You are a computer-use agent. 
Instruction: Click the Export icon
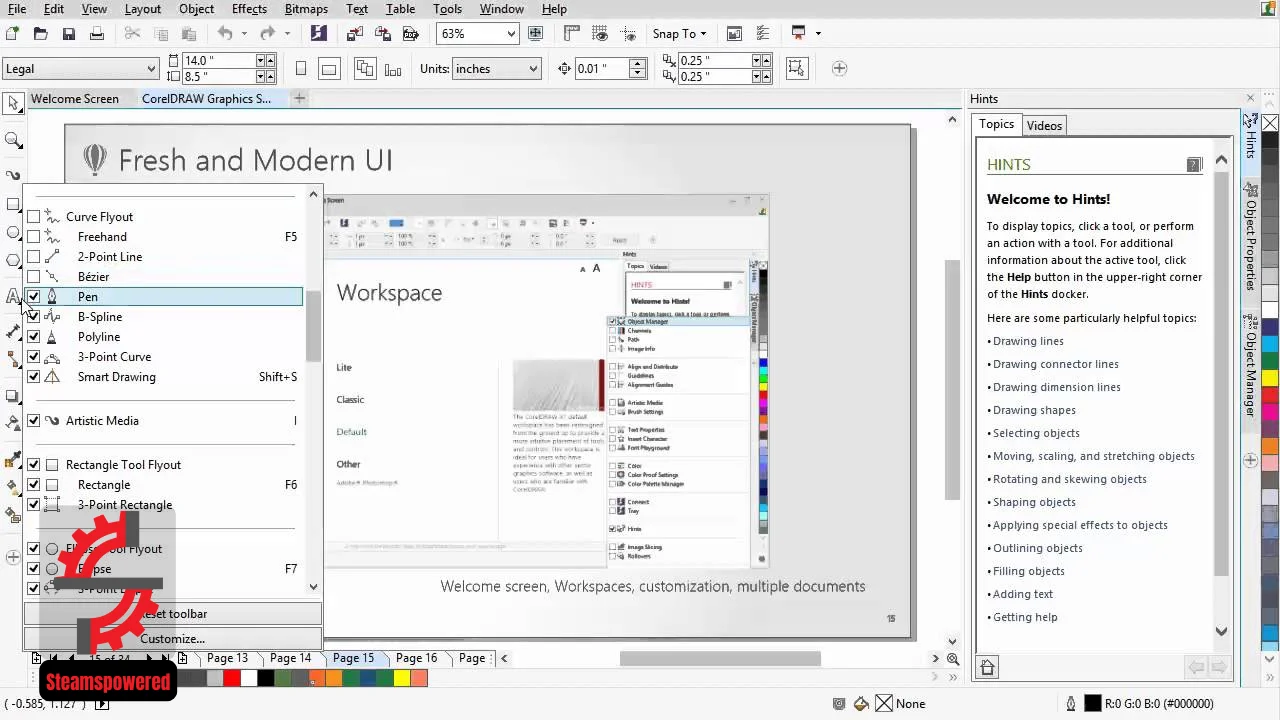(383, 33)
